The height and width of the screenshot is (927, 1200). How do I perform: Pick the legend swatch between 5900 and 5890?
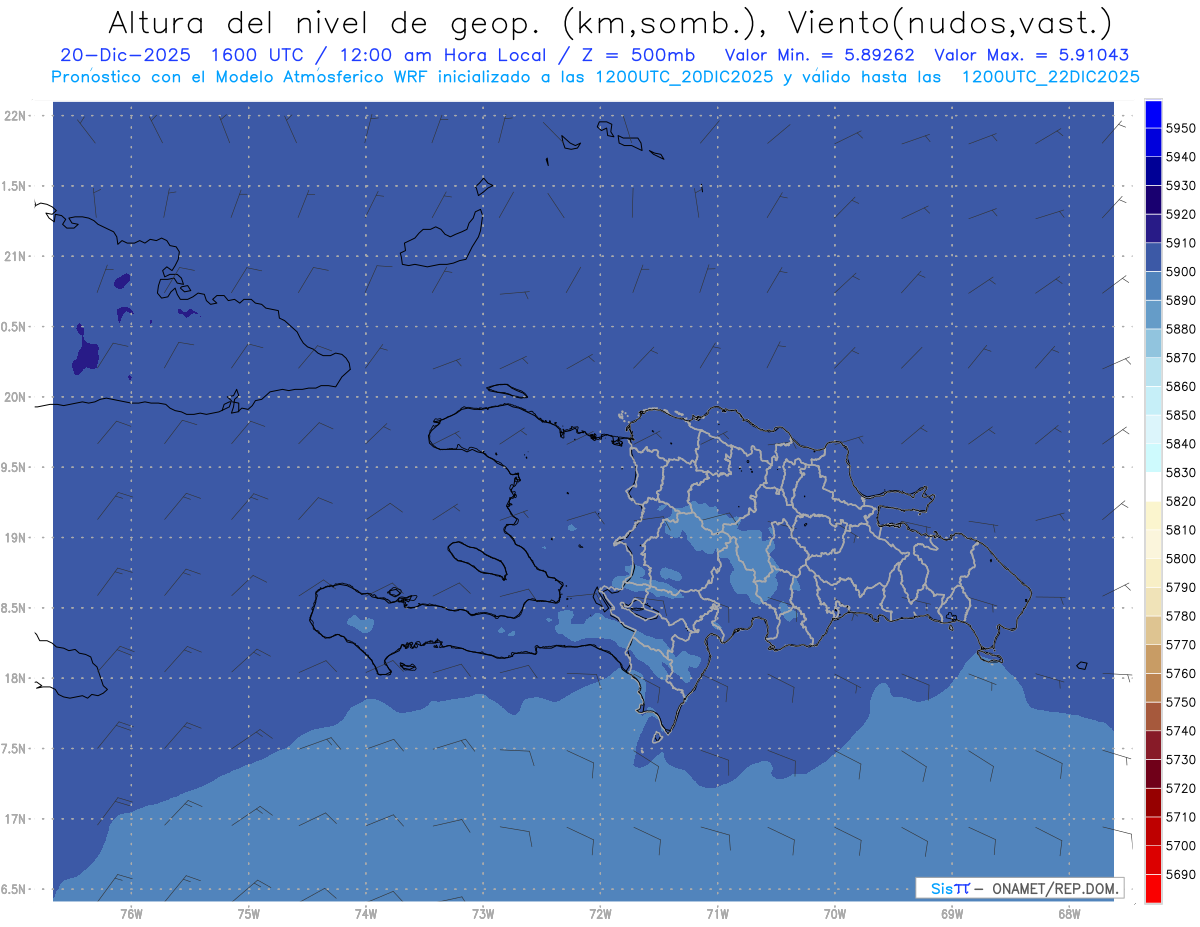(x=1153, y=286)
